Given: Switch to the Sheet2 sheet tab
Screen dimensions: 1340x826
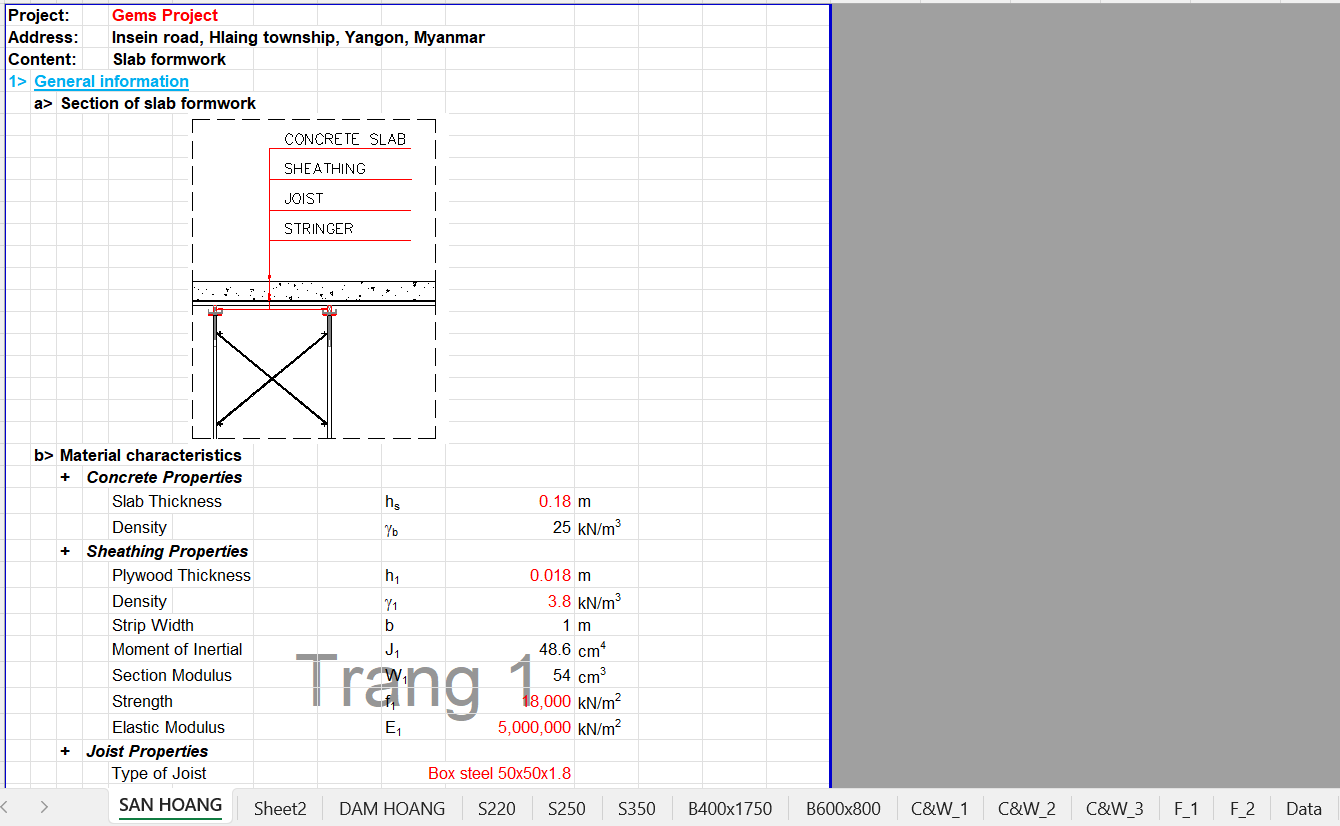Looking at the screenshot, I should click(280, 808).
